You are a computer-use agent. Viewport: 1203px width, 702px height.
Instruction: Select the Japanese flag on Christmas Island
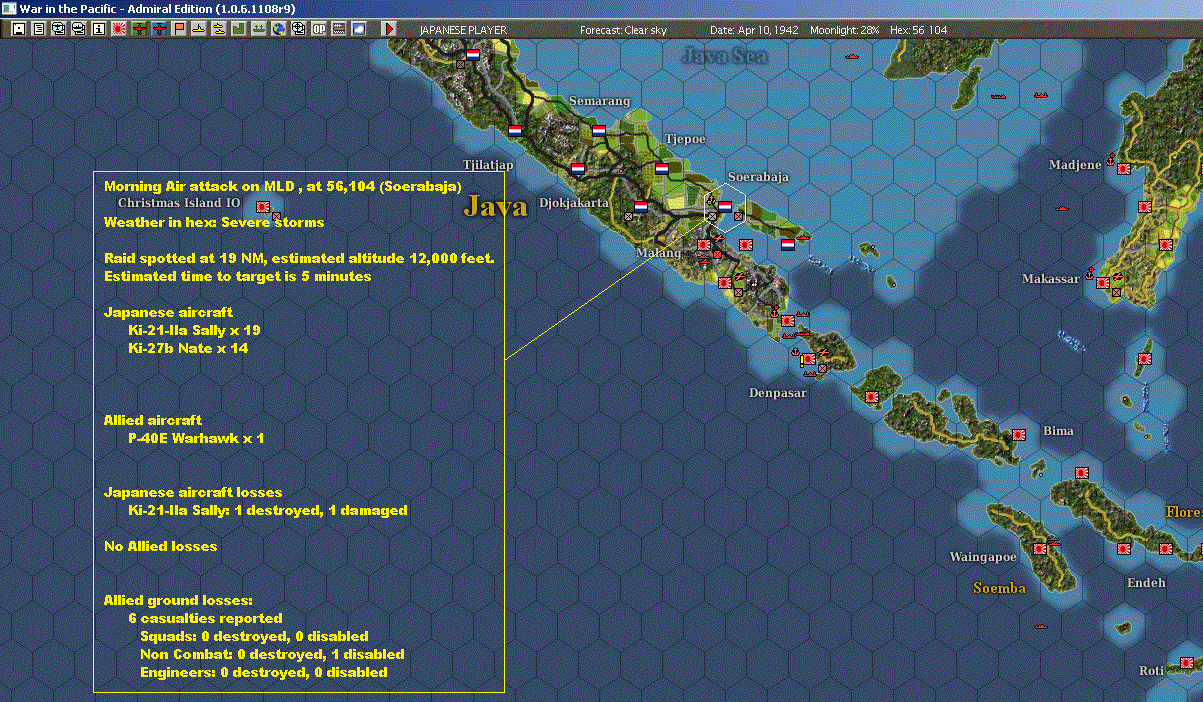[264, 206]
